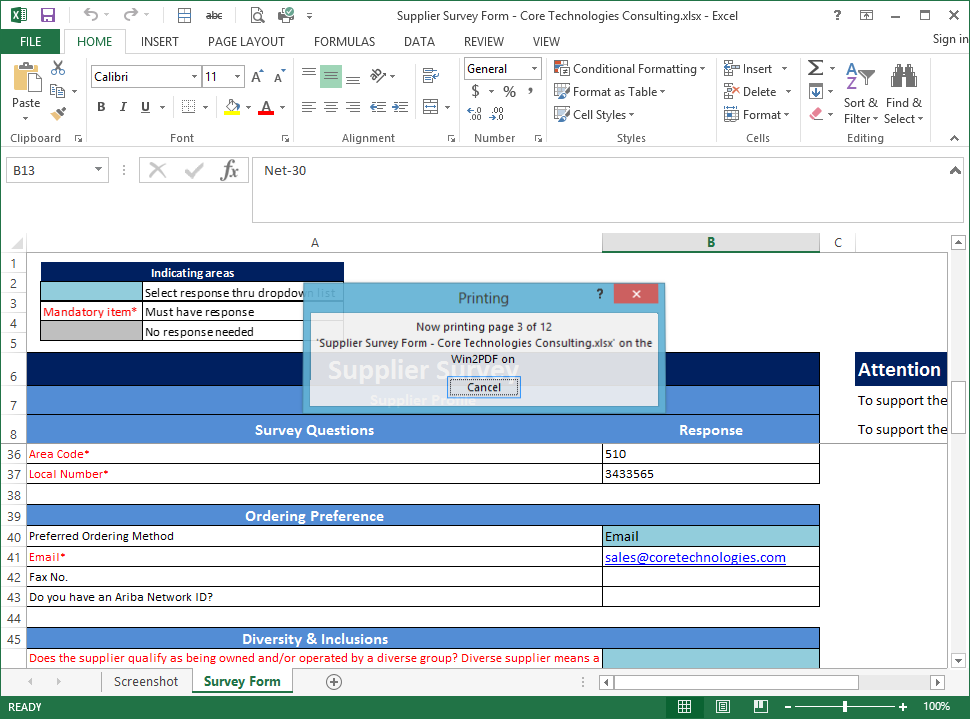Screen dimensions: 970x719
Task: Click the Save icon in quick access toolbar
Action: pos(48,15)
